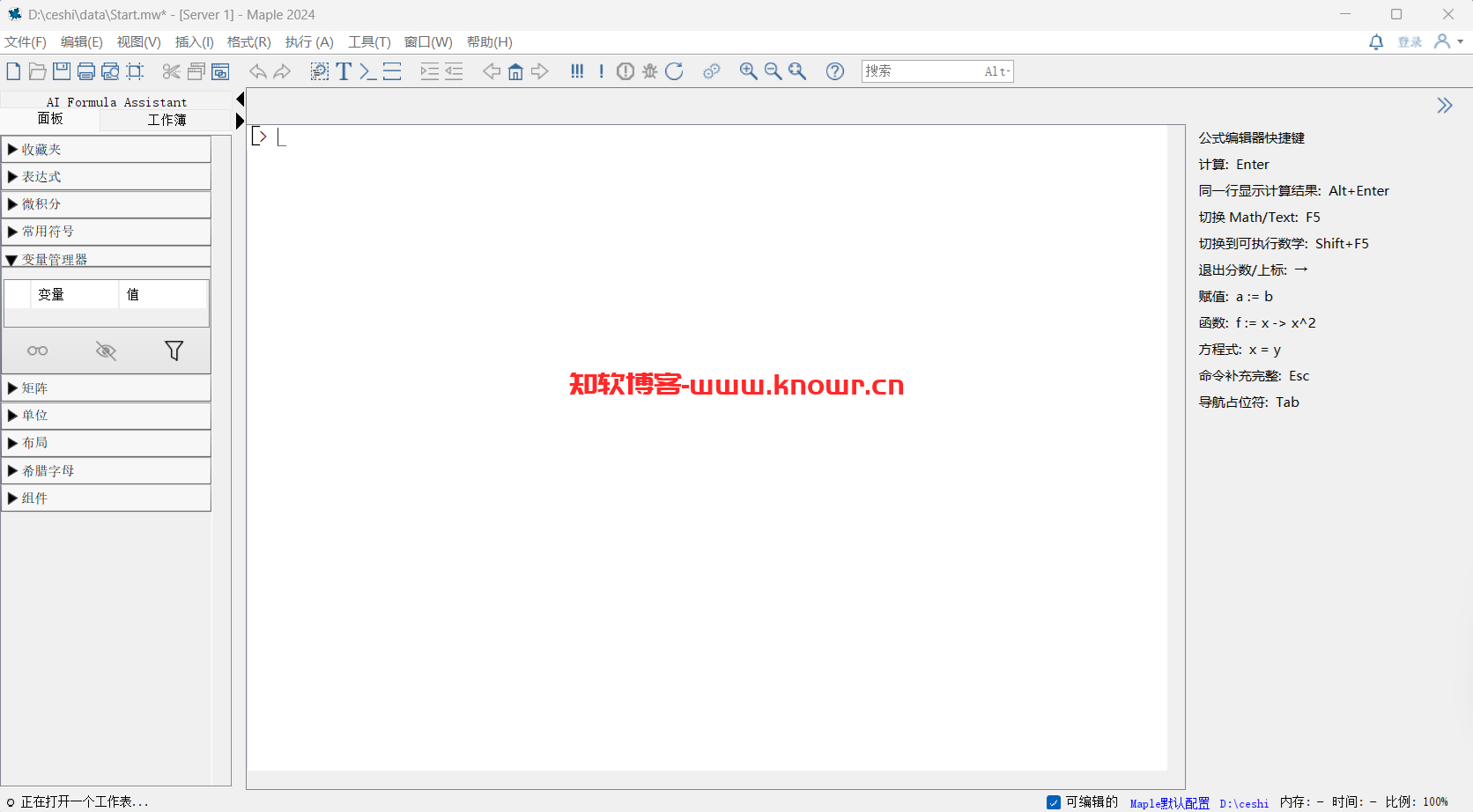Expand the 常用符号 palette
This screenshot has width=1473, height=812.
point(107,232)
